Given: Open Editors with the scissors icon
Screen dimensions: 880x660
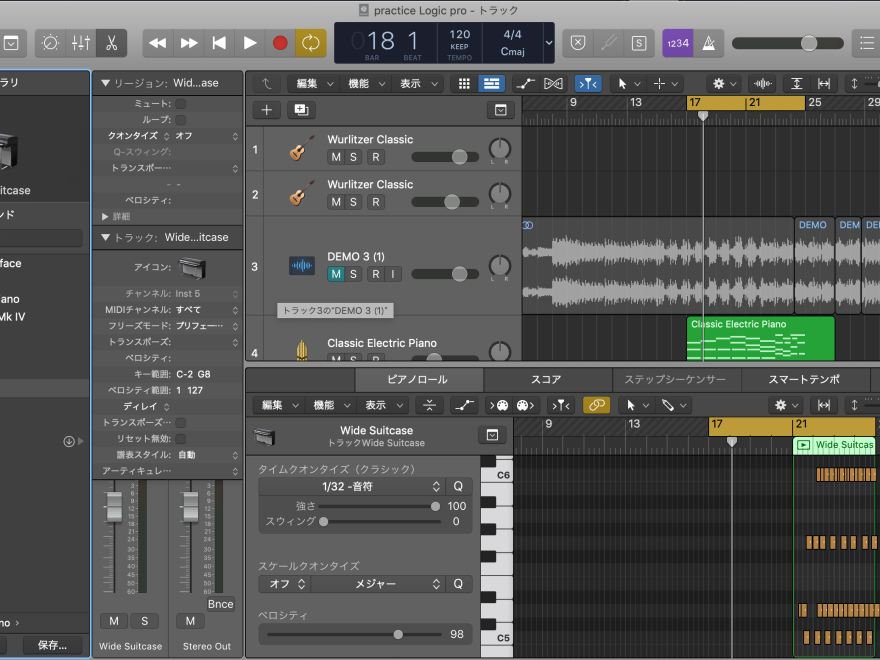Looking at the screenshot, I should pos(111,43).
